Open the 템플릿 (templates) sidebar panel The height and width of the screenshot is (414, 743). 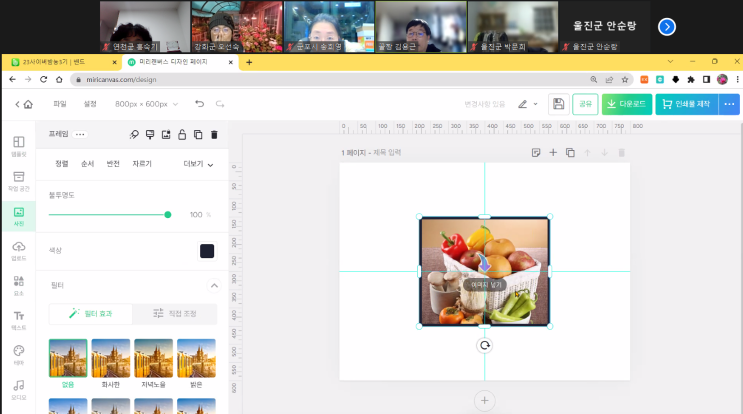(18, 146)
